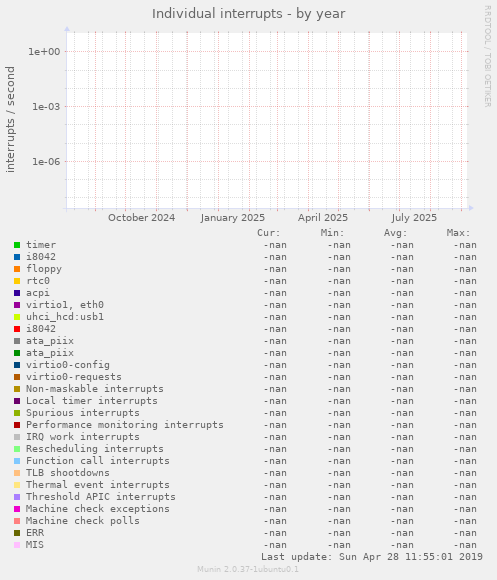
Task: Click the Munin 2.0.37 version footer
Action: click(x=248, y=569)
